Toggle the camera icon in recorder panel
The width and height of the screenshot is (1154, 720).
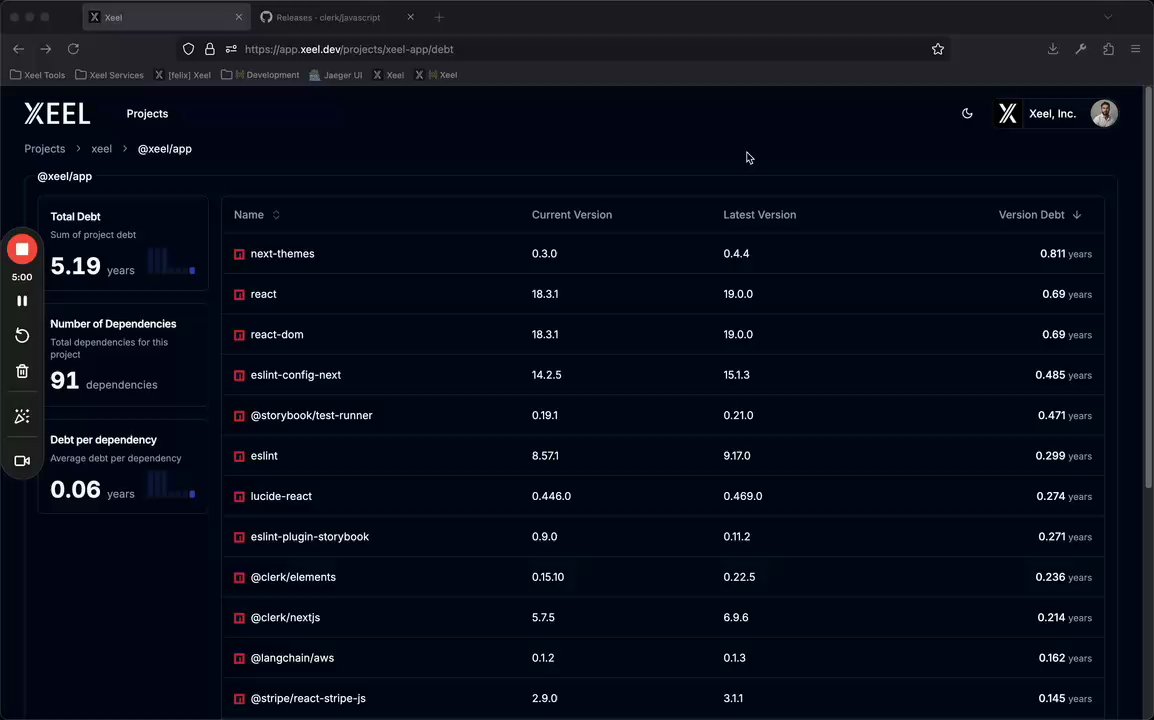pyautogui.click(x=22, y=461)
